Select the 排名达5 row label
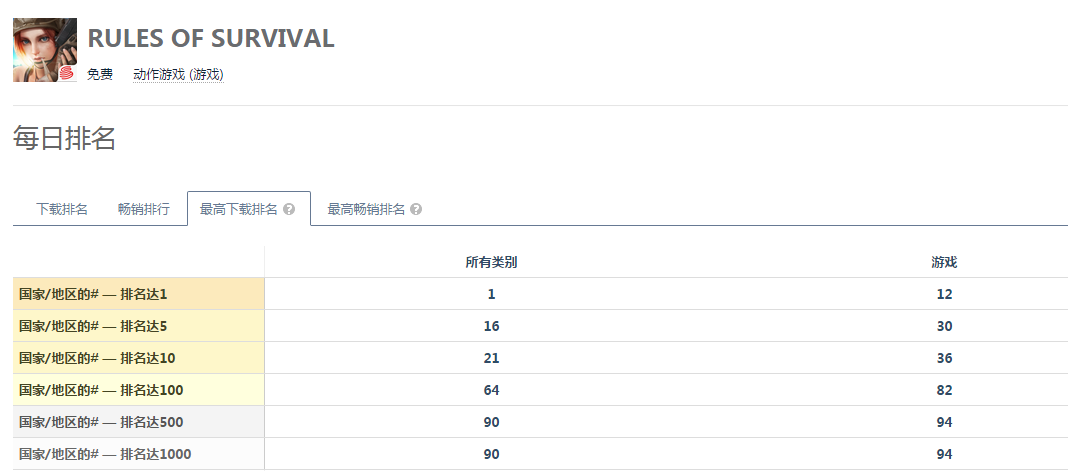The image size is (1068, 471). coord(138,326)
